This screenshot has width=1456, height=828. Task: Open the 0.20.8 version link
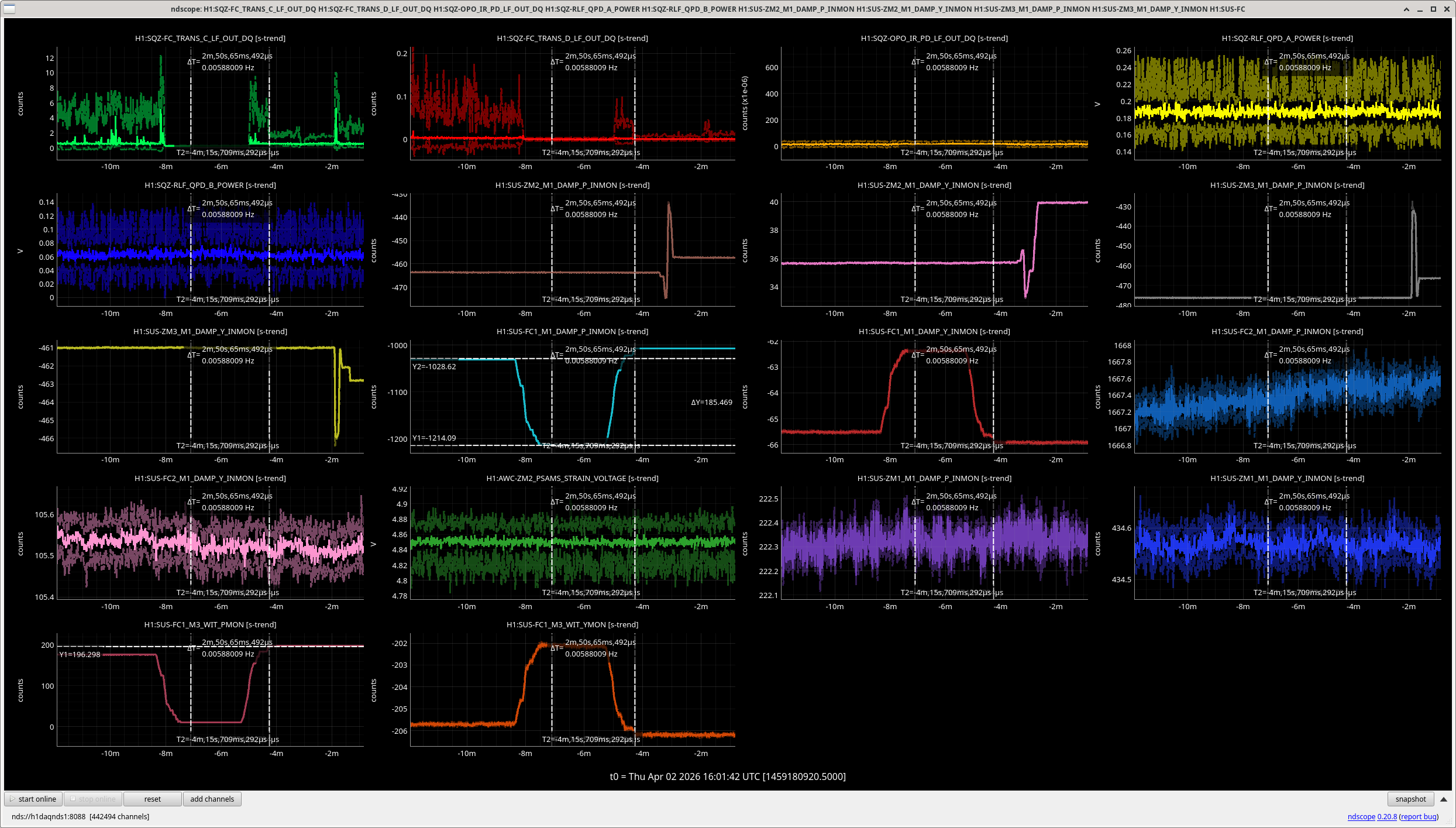tap(1386, 816)
